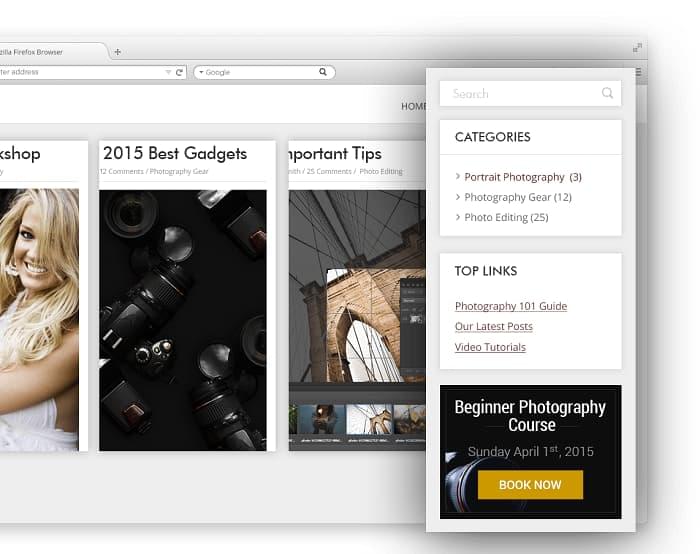The image size is (700, 554).
Task: Open the Our Latest Posts link
Action: 493,327
